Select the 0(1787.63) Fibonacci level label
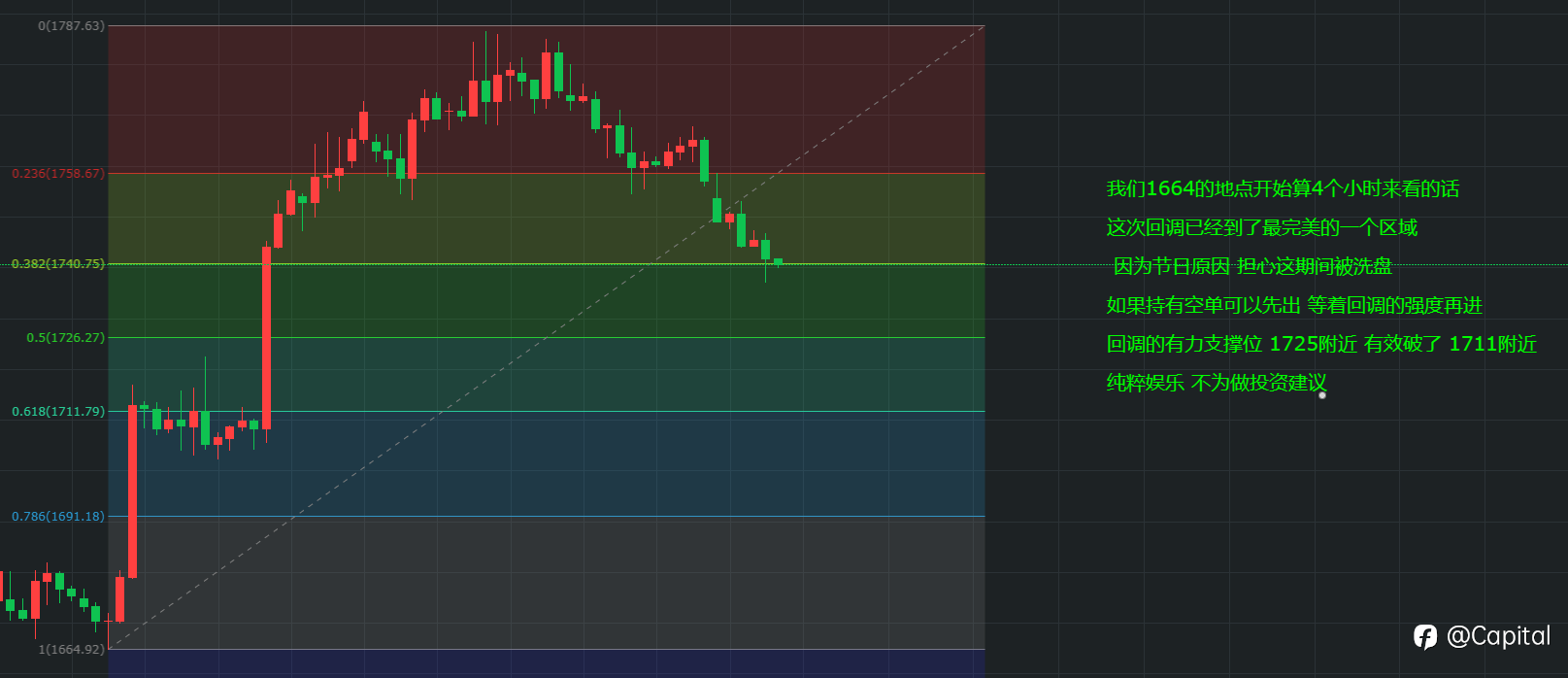The height and width of the screenshot is (678, 1568). 71,26
